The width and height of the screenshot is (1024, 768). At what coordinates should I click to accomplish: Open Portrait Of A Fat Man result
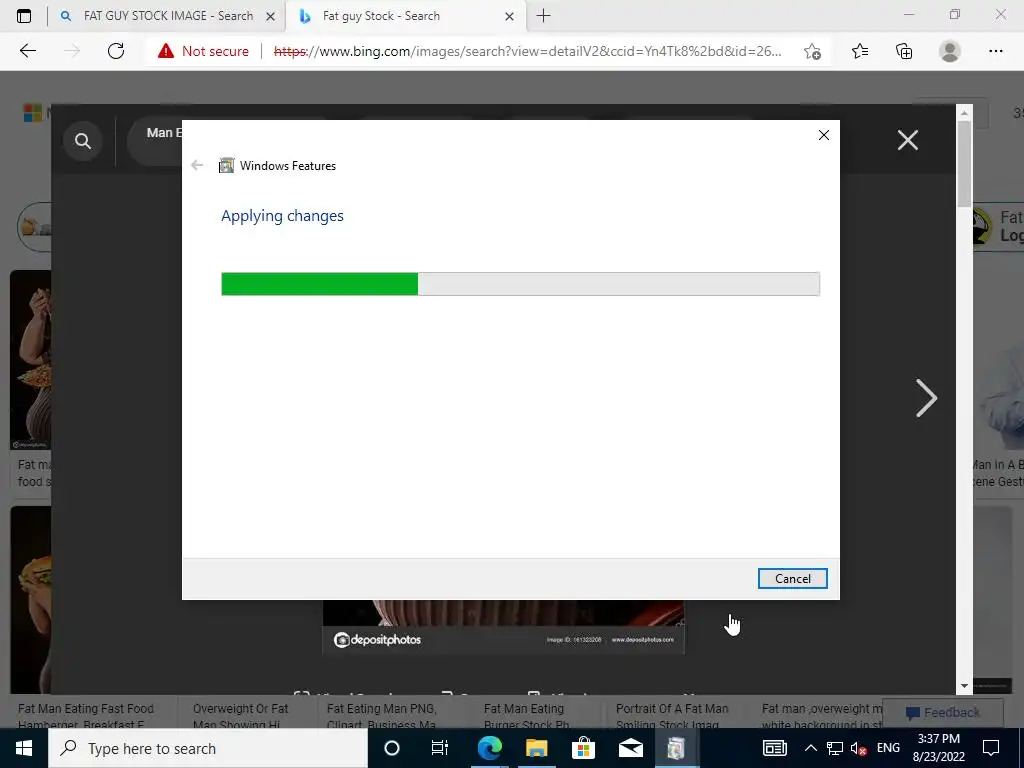(x=672, y=716)
